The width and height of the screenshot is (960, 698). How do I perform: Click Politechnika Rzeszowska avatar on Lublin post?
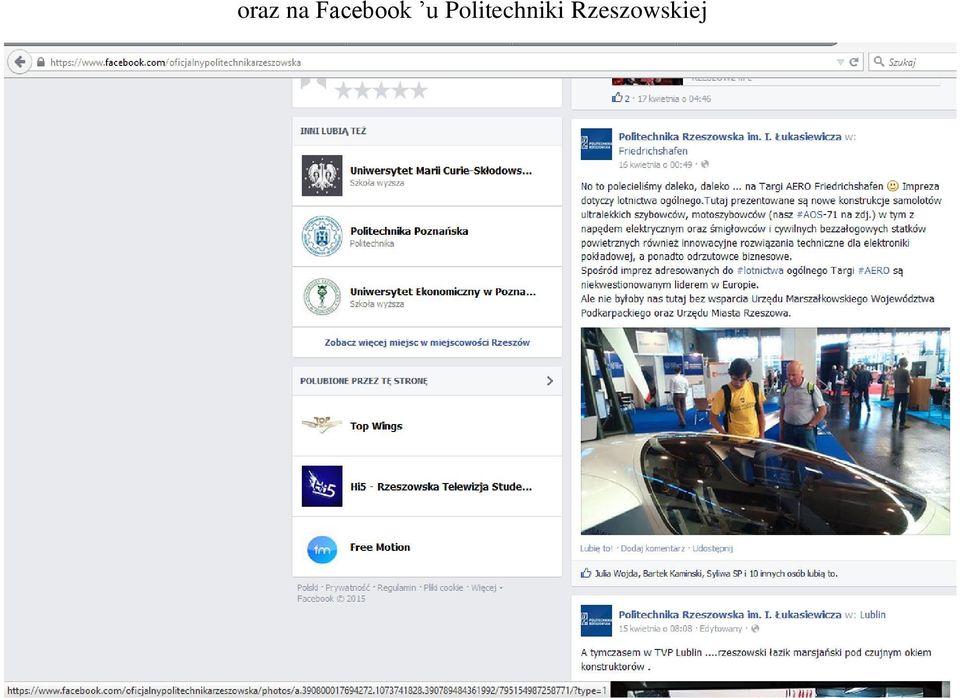point(596,620)
